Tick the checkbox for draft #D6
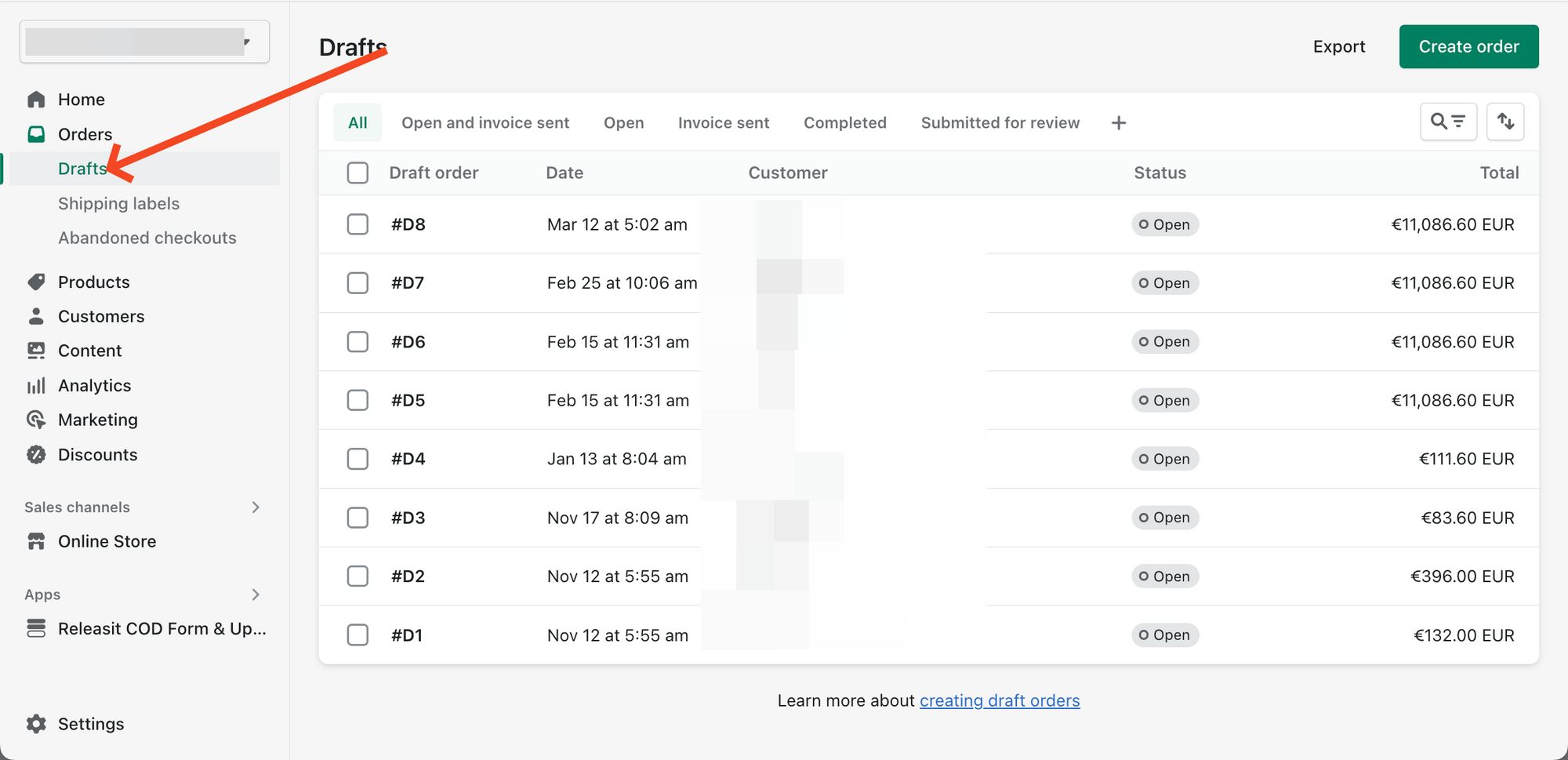This screenshot has height=760, width=1568. (x=358, y=341)
